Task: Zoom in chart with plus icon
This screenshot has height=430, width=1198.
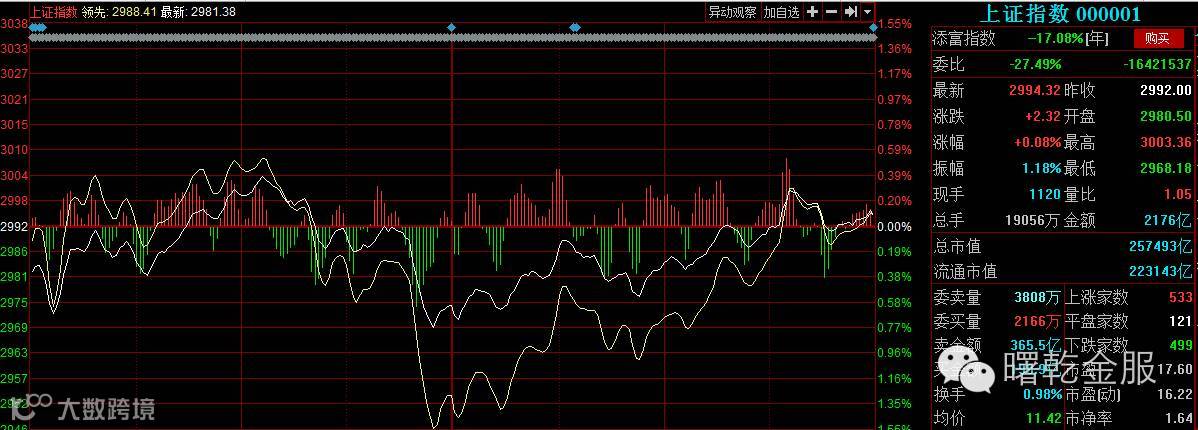Action: click(812, 11)
